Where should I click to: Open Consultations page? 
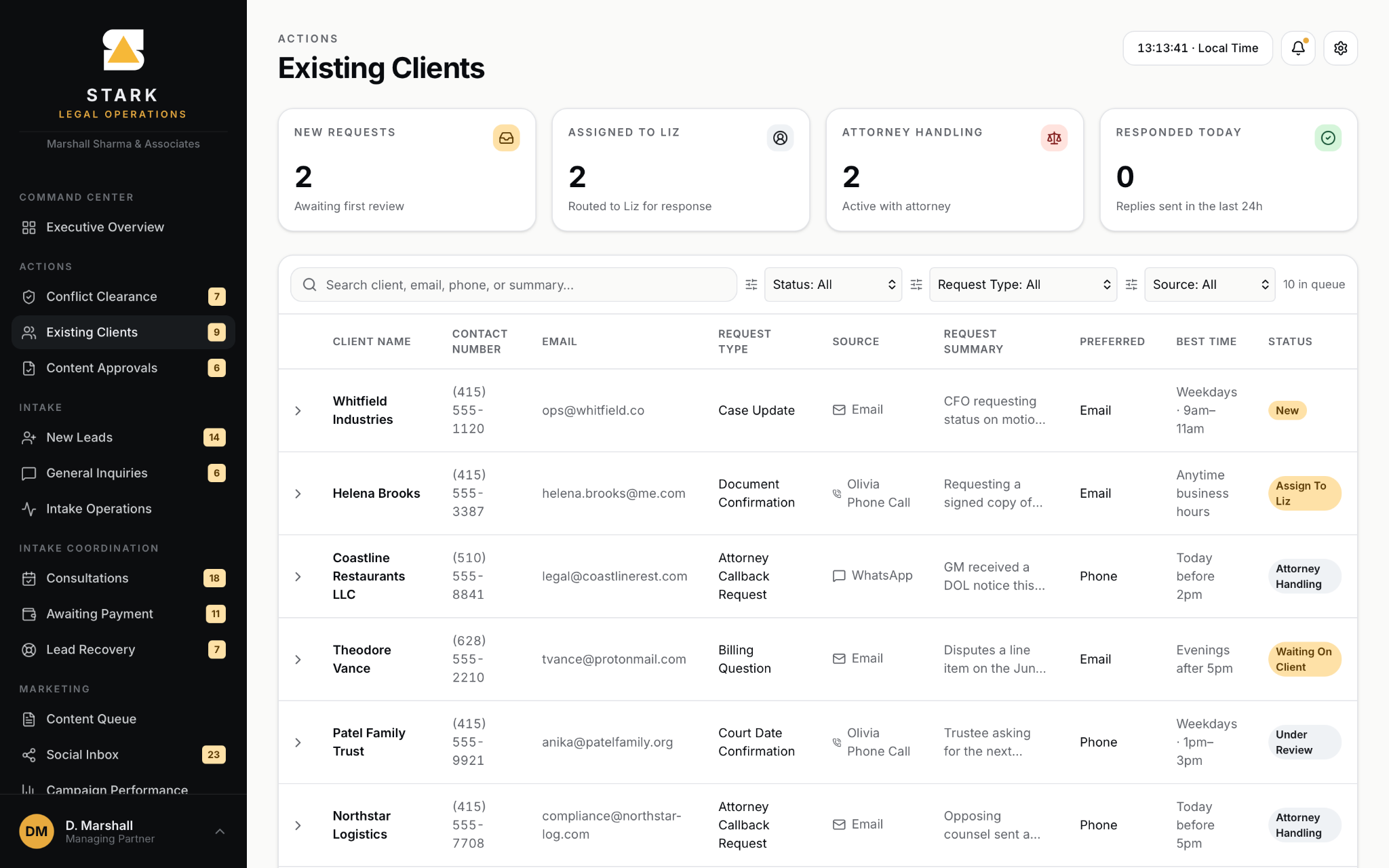tap(123, 578)
